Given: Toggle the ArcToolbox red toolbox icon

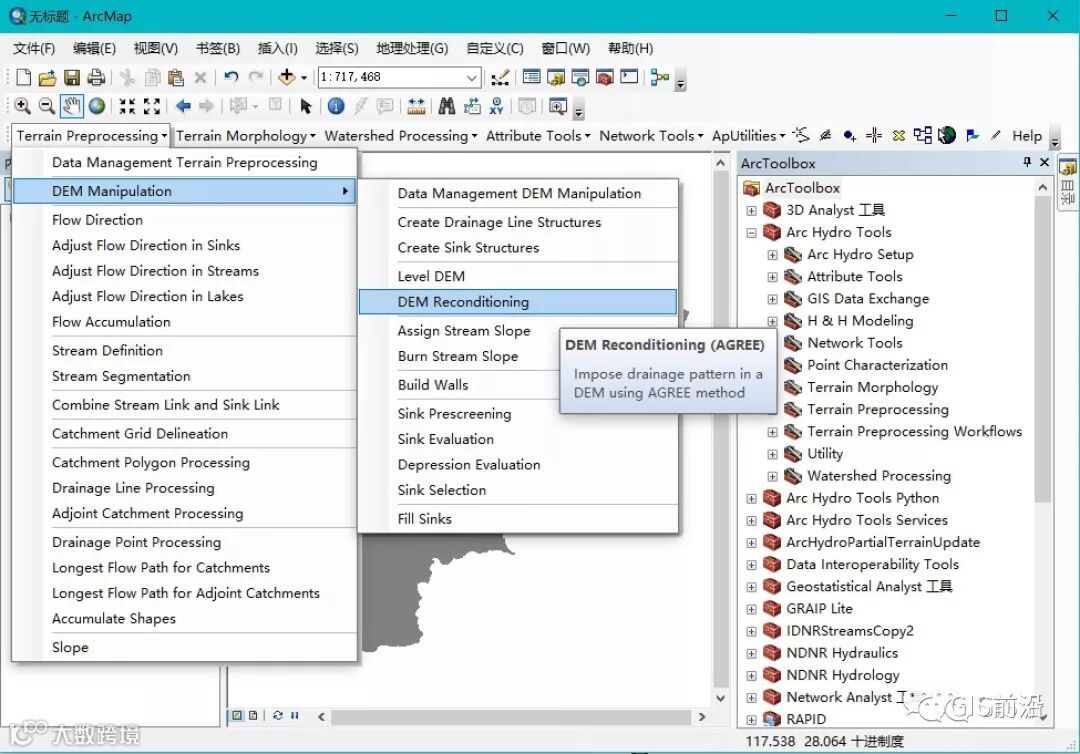Looking at the screenshot, I should pos(605,77).
